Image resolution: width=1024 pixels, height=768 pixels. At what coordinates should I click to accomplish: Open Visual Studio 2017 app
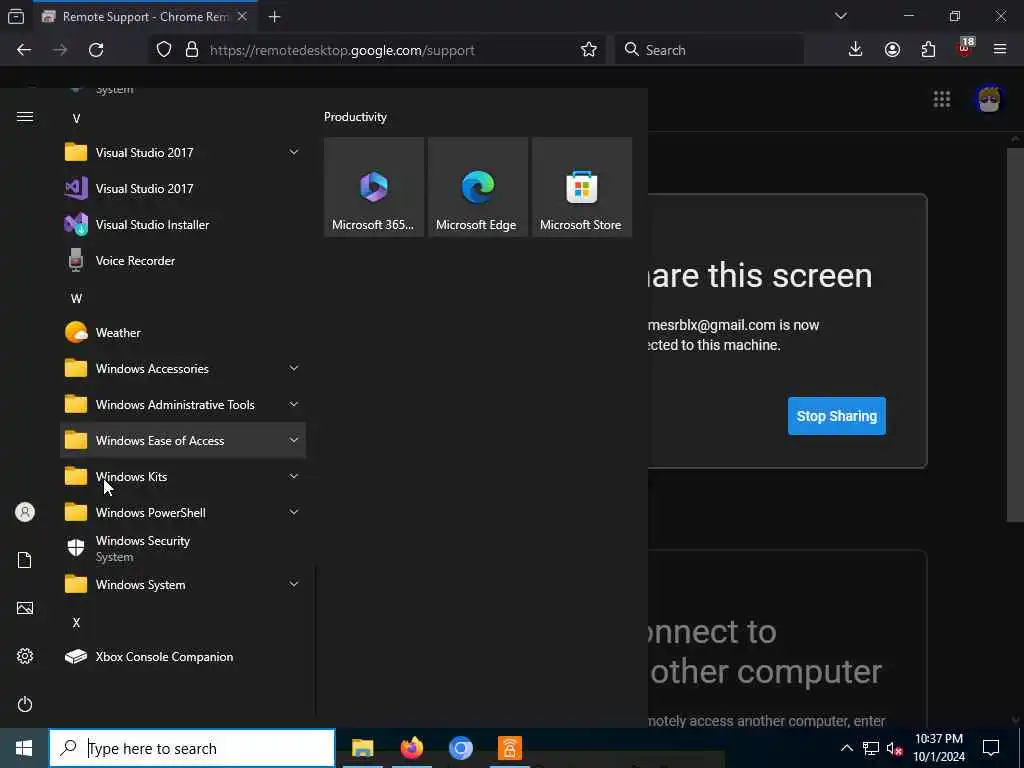(183, 189)
